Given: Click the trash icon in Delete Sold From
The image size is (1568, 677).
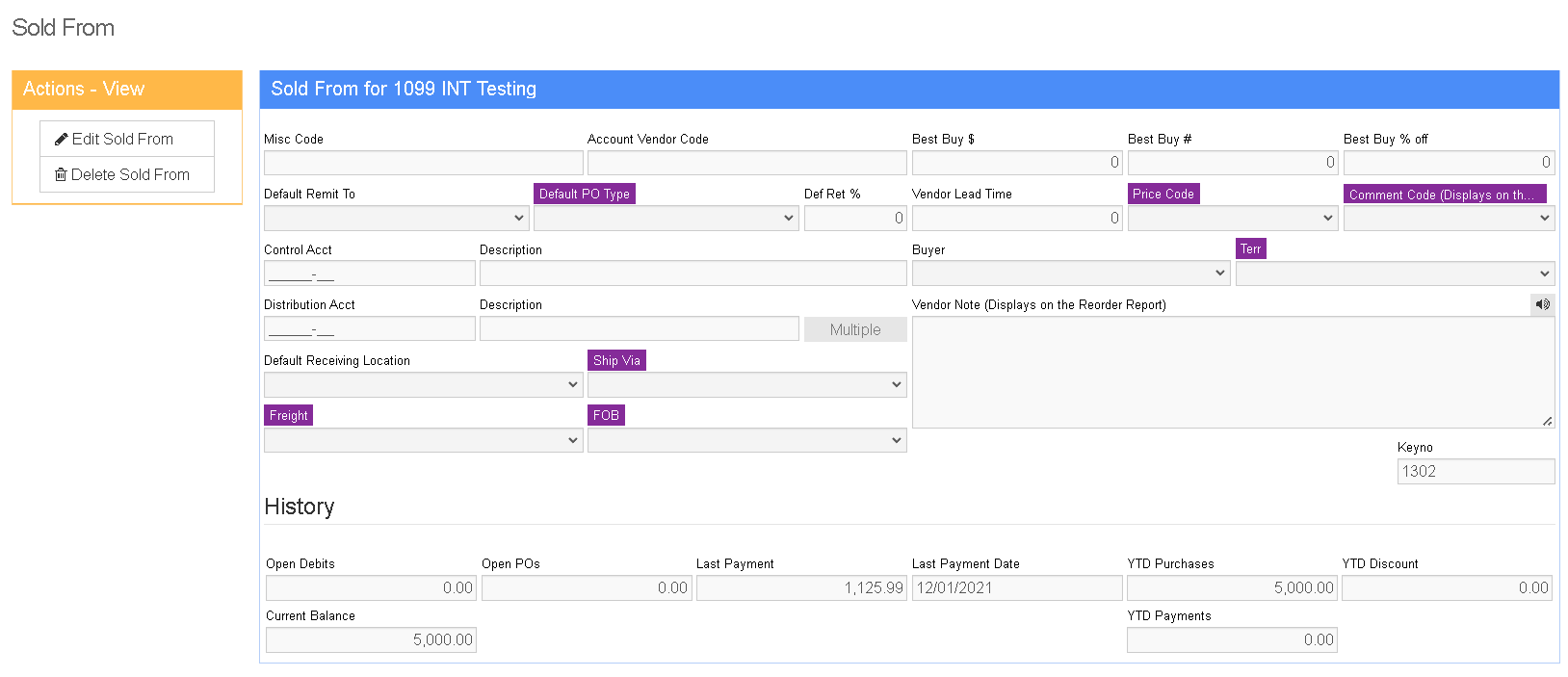Looking at the screenshot, I should (61, 174).
